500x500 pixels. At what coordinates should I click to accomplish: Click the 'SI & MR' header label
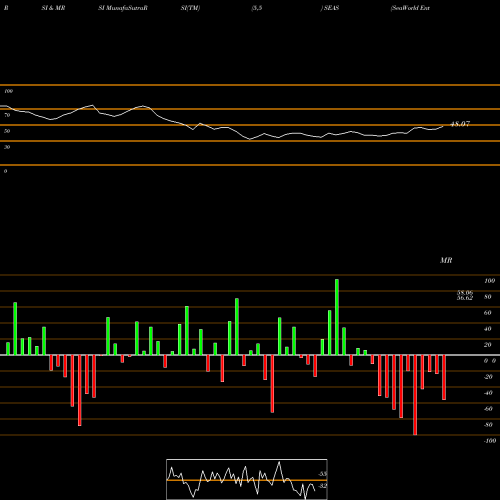(53, 8)
